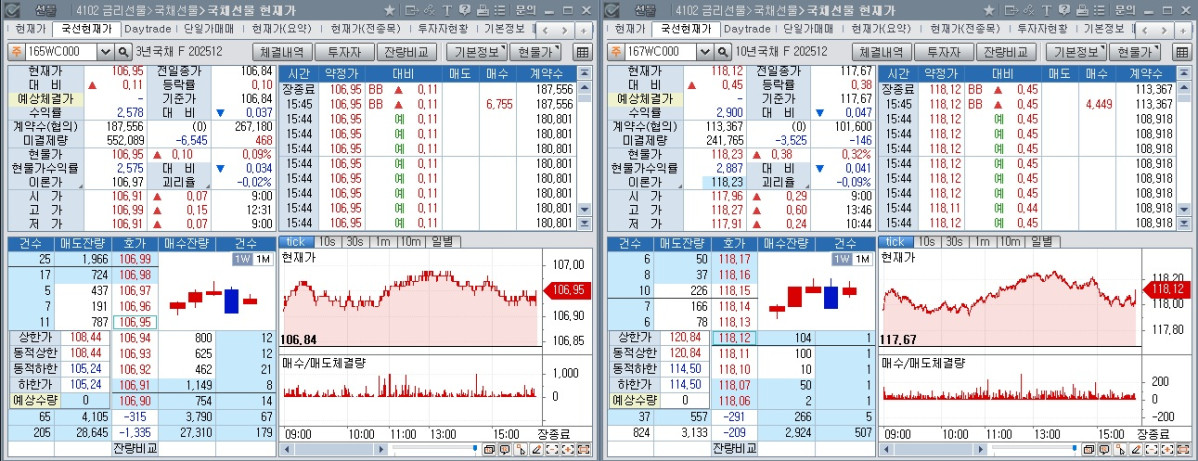Open help icon in 10년국채 window title bar
Viewport: 1198px width, 461px height.
point(1064,11)
